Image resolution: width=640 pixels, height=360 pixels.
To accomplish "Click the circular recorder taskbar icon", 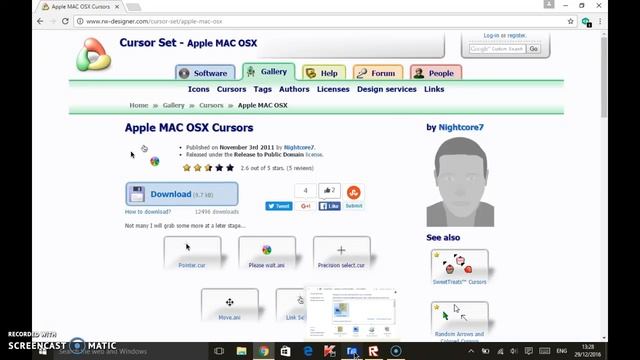I will 396,351.
